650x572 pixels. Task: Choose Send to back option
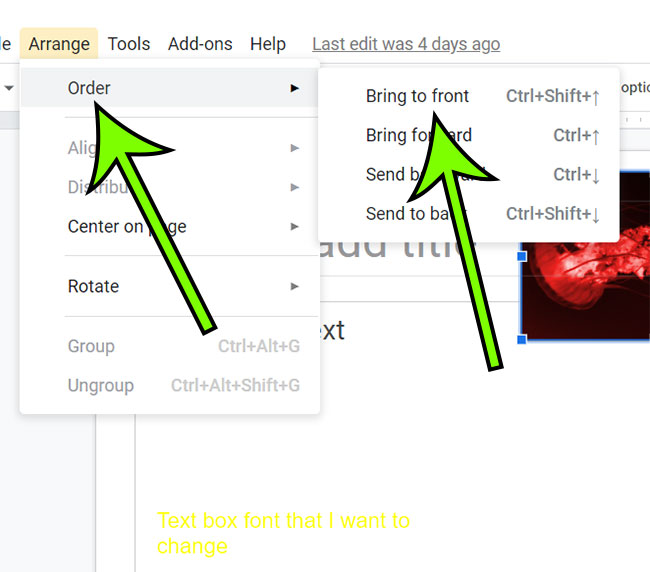coord(468,214)
